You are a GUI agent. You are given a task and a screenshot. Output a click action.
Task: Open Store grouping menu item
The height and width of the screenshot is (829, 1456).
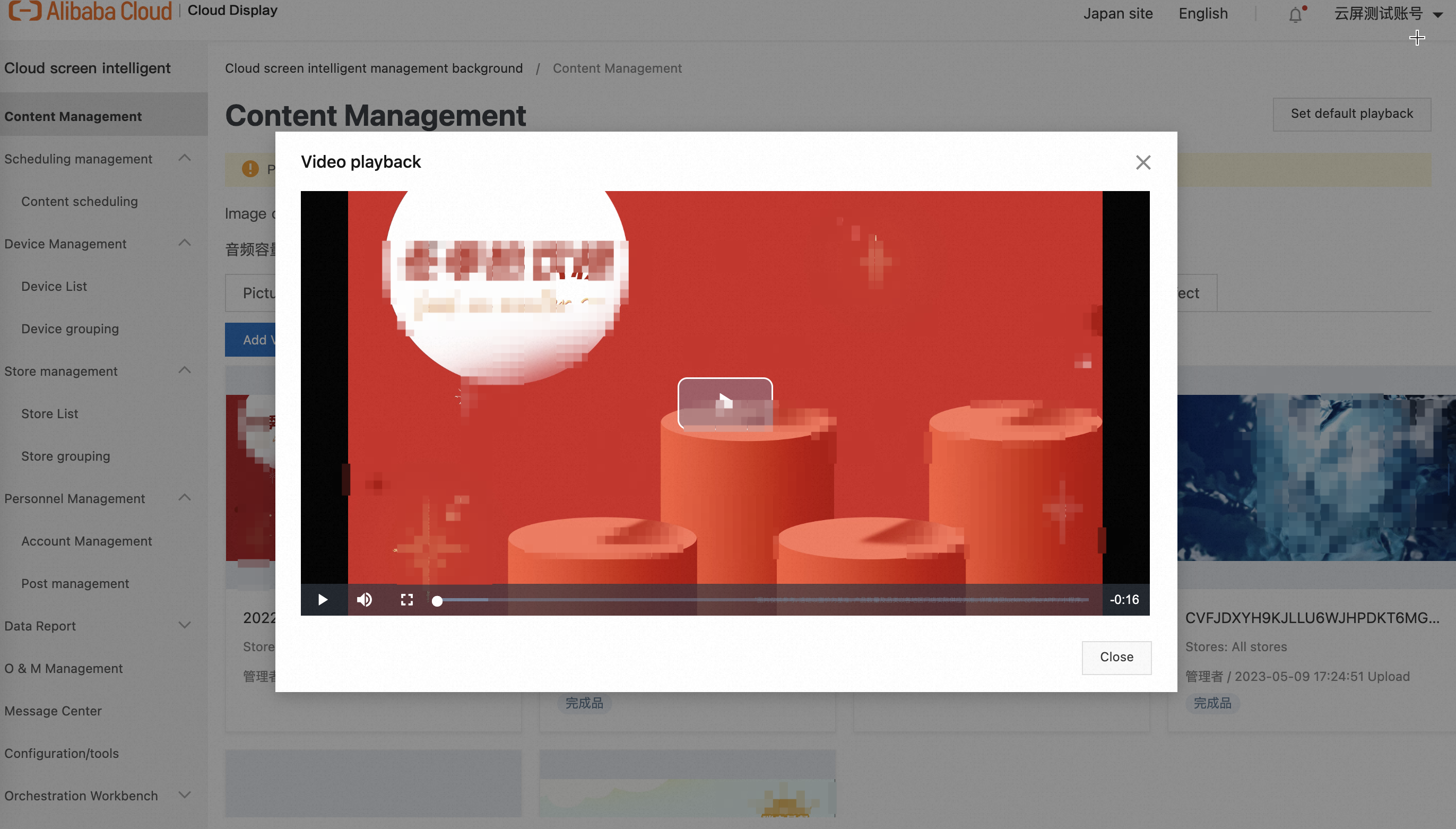point(65,456)
